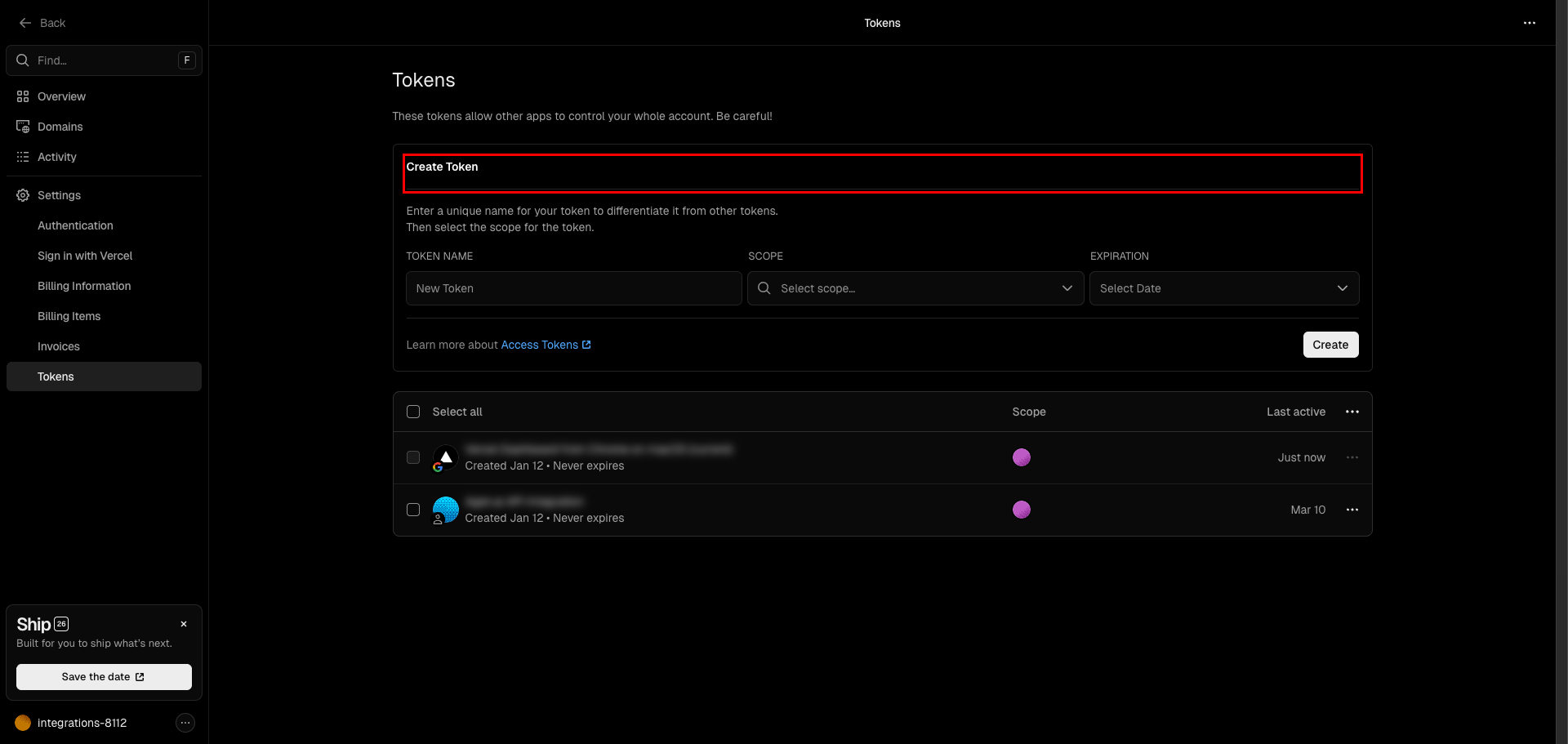Viewport: 1568px width, 744px height.
Task: Click the Domains icon in sidebar
Action: point(23,127)
